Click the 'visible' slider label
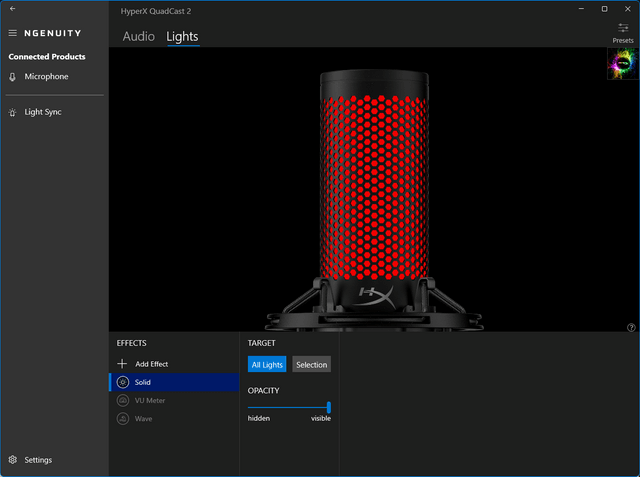 pyautogui.click(x=321, y=418)
